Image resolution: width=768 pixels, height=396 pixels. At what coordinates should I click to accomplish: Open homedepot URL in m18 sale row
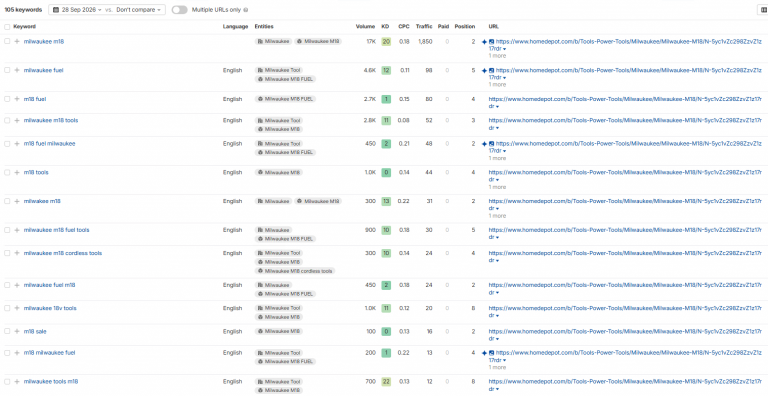tap(625, 335)
